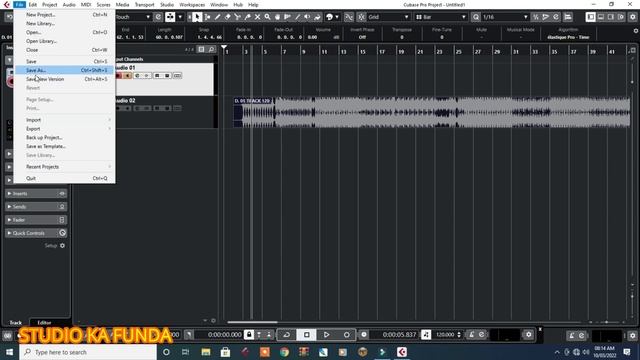
Task: Select the Zoom magnifier tool
Action: coord(267,17)
